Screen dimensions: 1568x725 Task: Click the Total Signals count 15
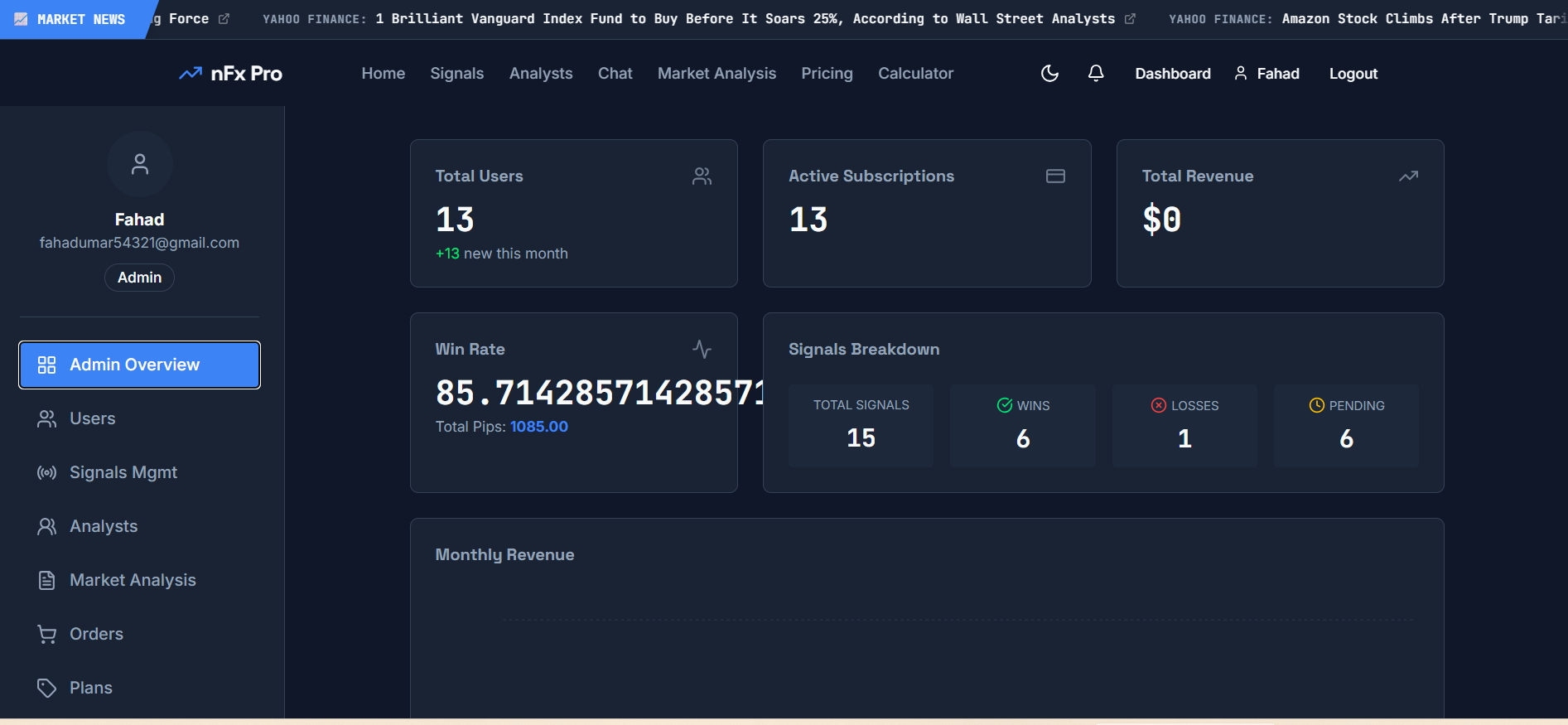pos(861,437)
